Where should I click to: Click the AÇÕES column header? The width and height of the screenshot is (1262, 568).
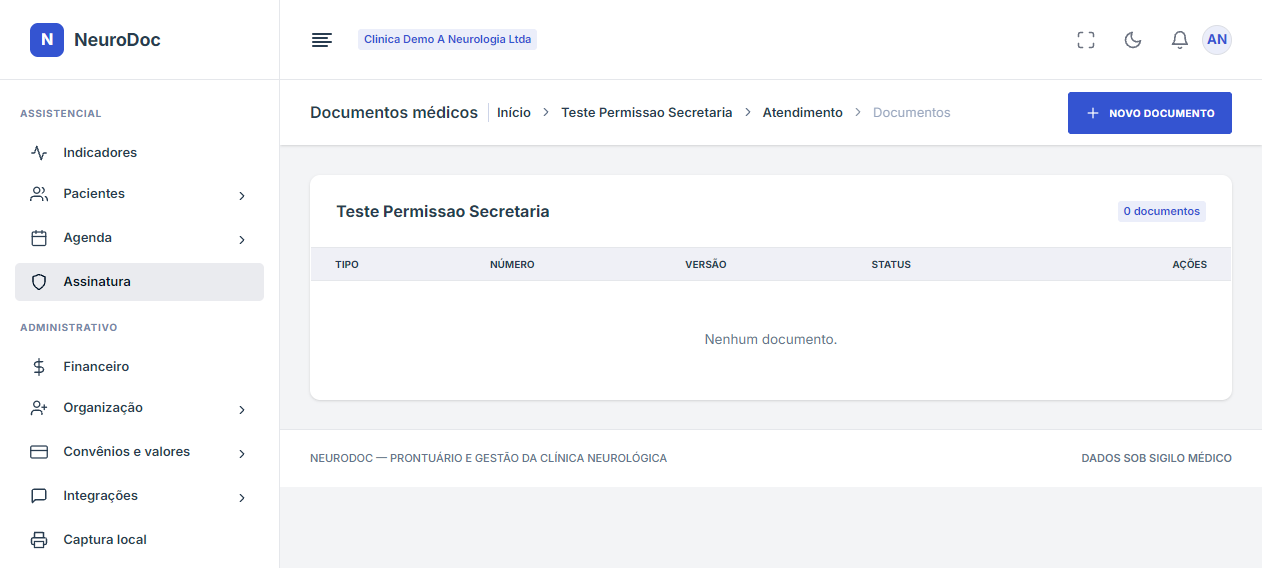1190,265
